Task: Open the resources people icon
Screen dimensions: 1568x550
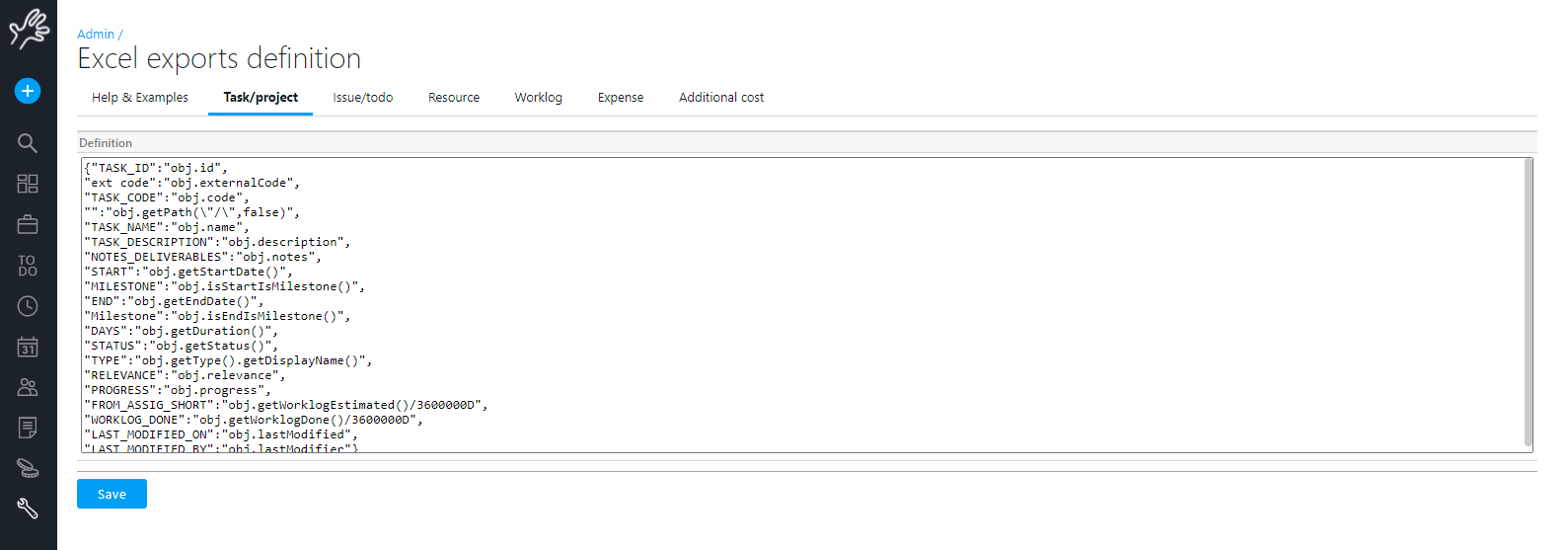Action: [x=28, y=387]
